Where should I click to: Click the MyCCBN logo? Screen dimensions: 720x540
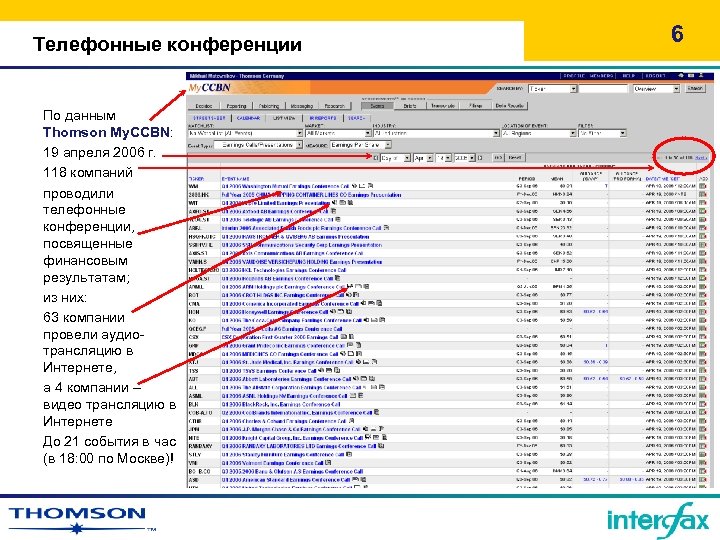click(x=209, y=88)
